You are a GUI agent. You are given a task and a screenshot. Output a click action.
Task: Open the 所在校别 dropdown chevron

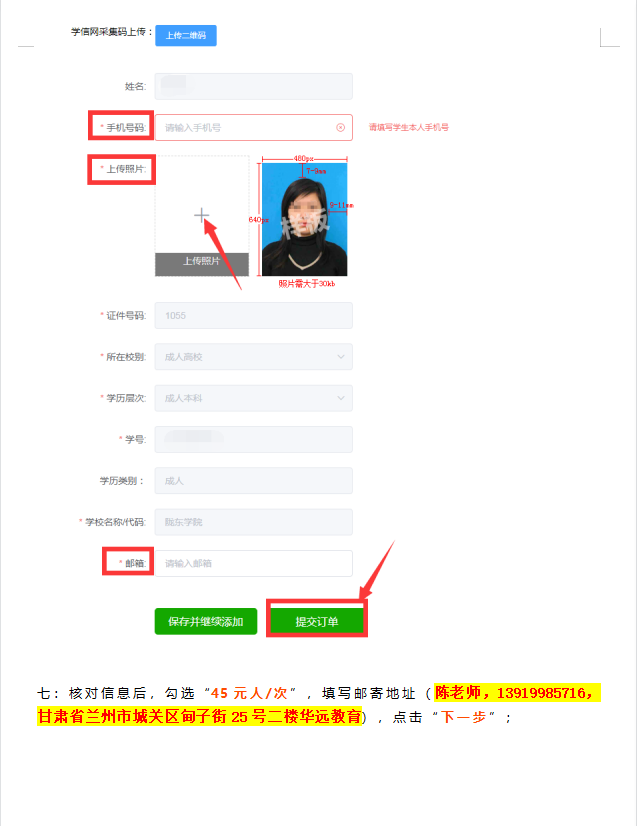341,357
